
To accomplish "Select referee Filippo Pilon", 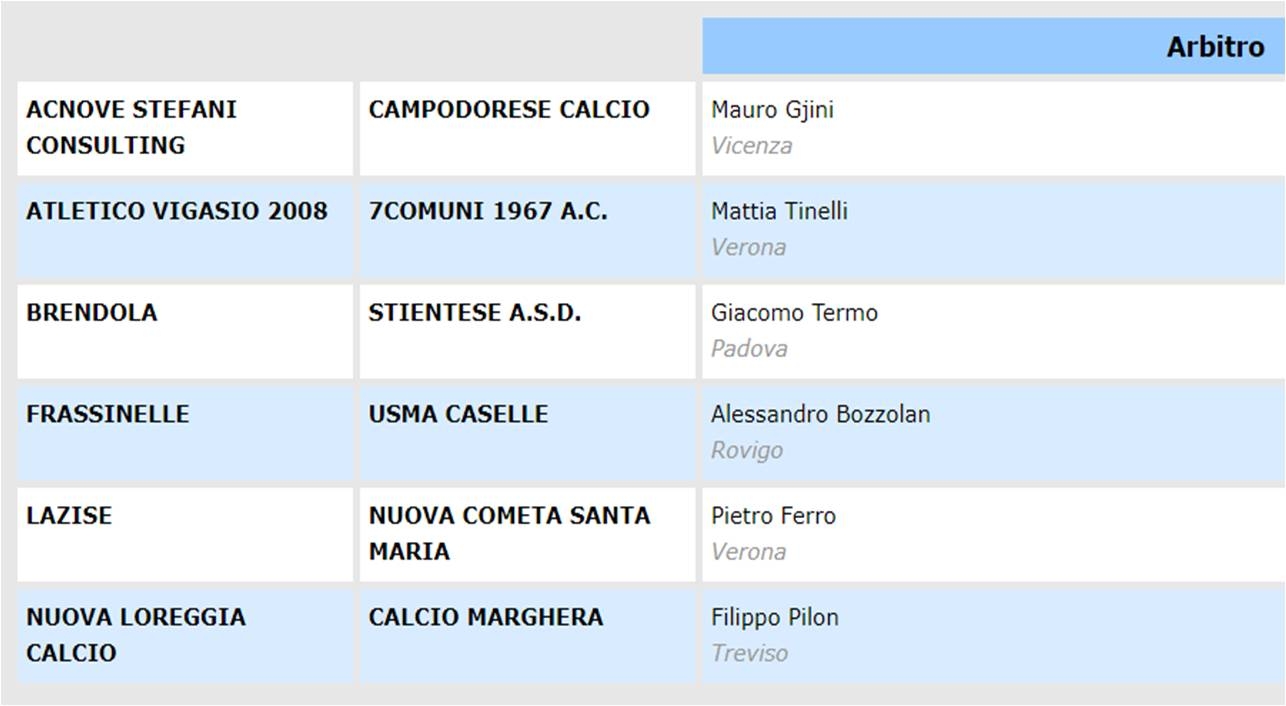I will click(x=775, y=617).
